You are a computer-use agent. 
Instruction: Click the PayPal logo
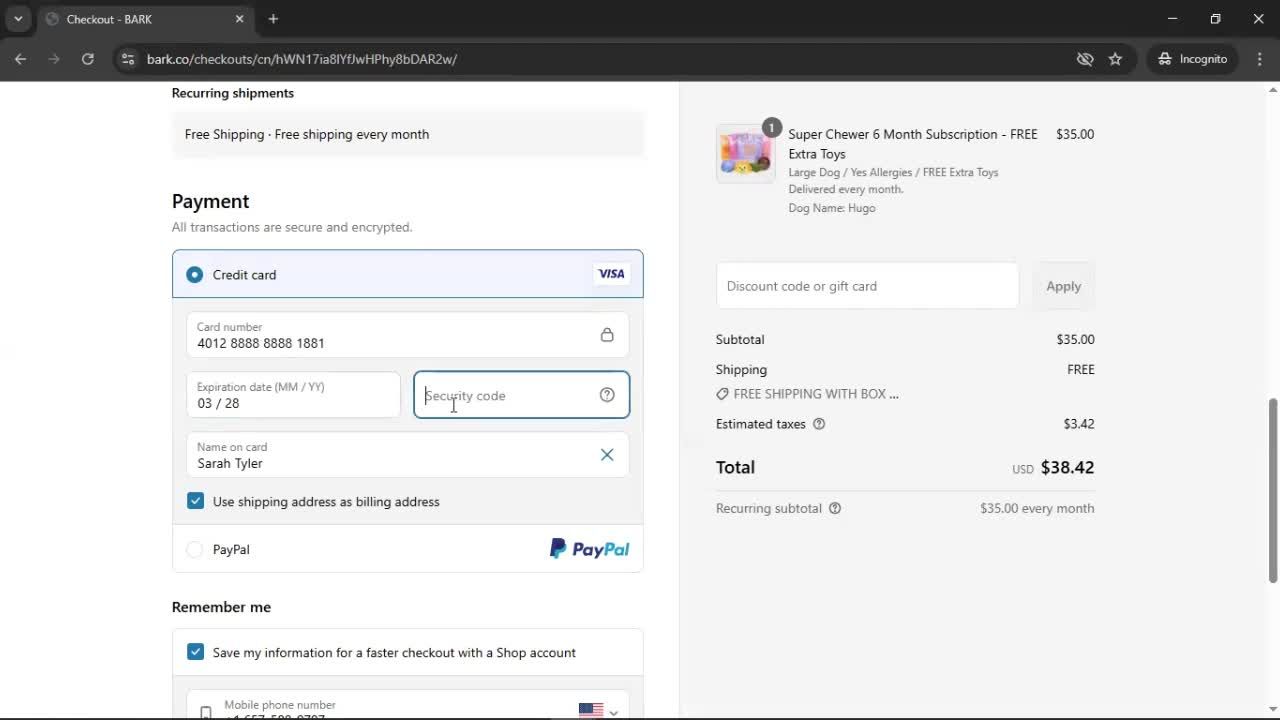click(589, 549)
